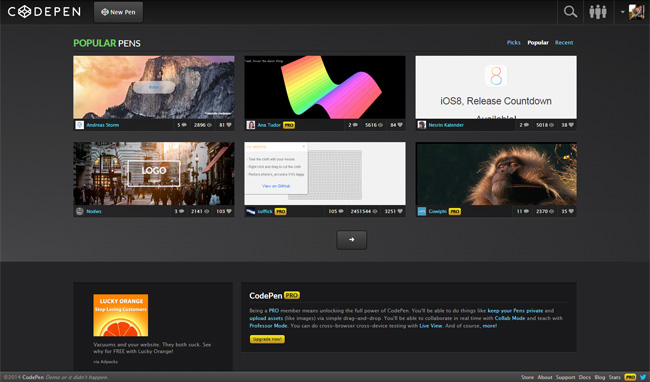Image resolution: width=650 pixels, height=382 pixels.
Task: Click the footer Stats link
Action: click(x=615, y=377)
